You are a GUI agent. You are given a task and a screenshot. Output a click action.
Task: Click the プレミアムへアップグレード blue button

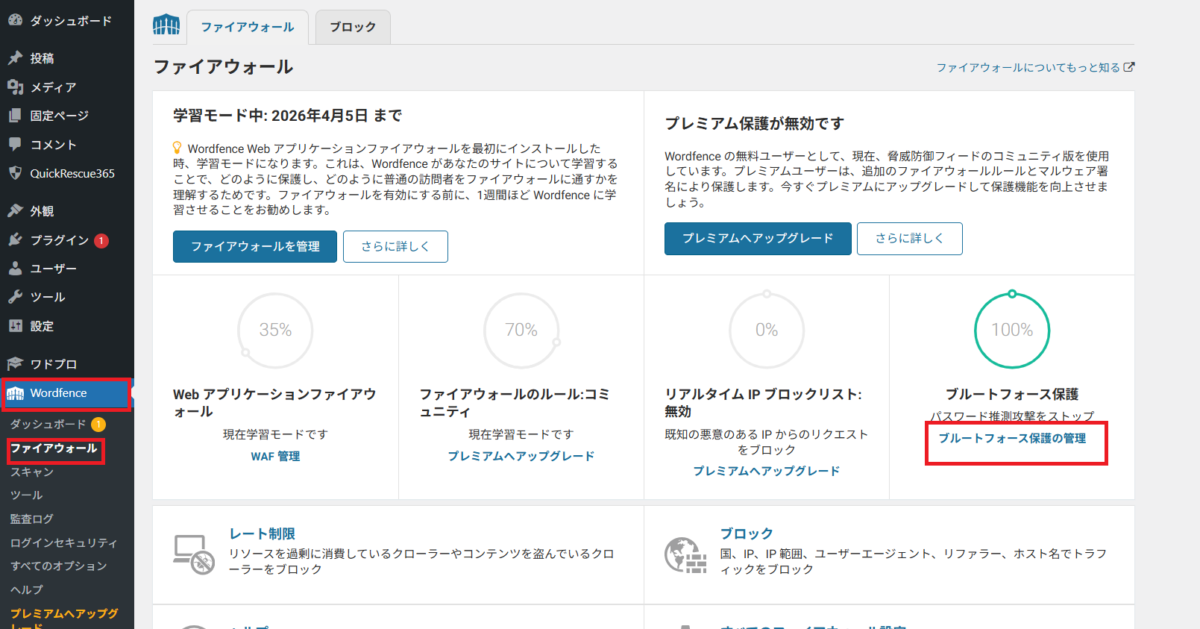[x=758, y=239]
